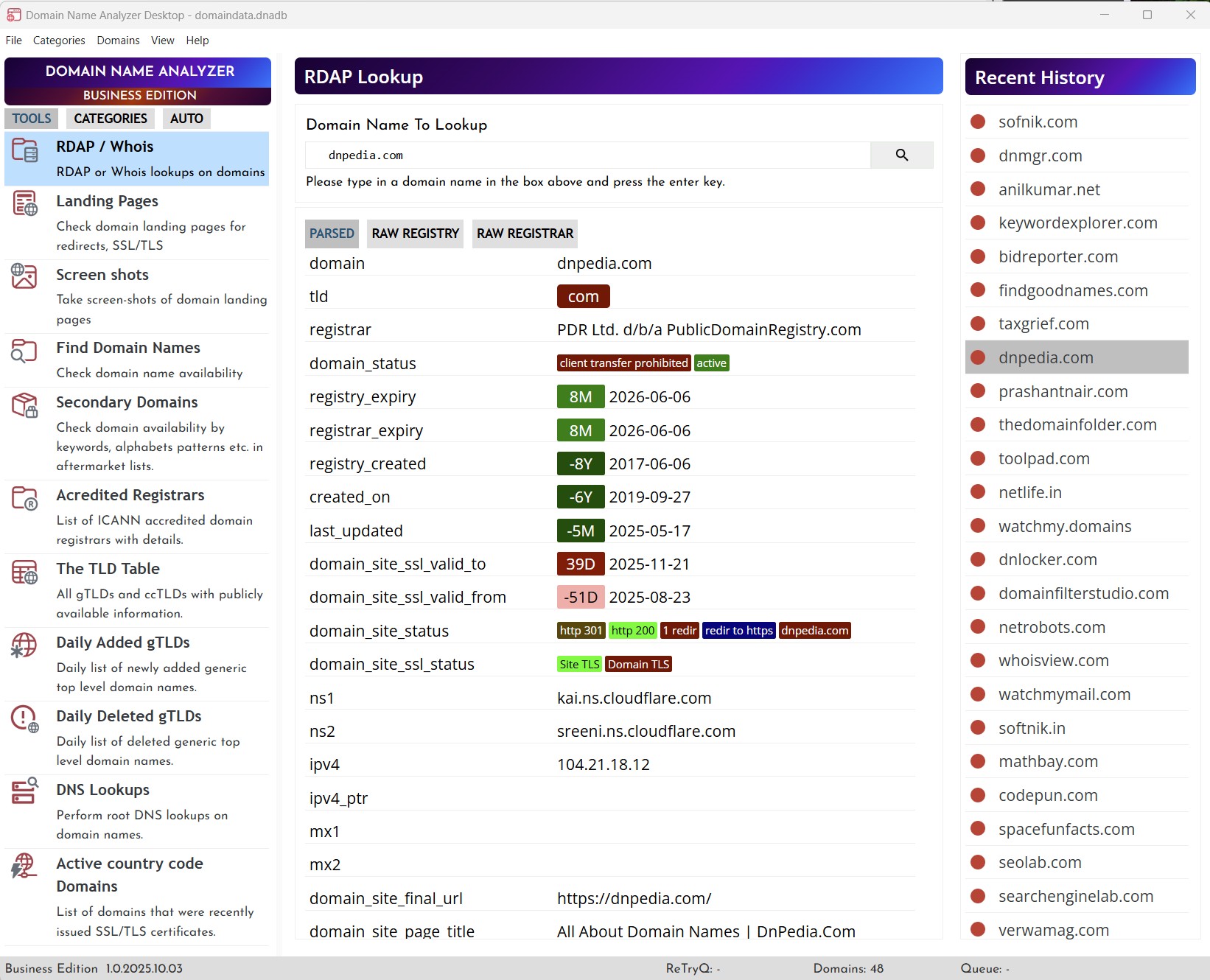The width and height of the screenshot is (1210, 980).
Task: Select sofnik.com in Recent History
Action: pyautogui.click(x=1038, y=122)
